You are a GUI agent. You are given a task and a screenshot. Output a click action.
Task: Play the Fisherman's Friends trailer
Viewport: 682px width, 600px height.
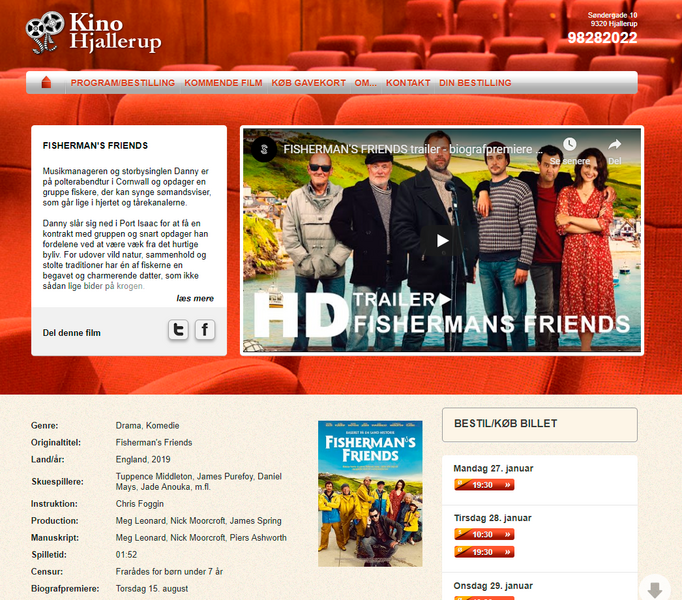point(442,241)
